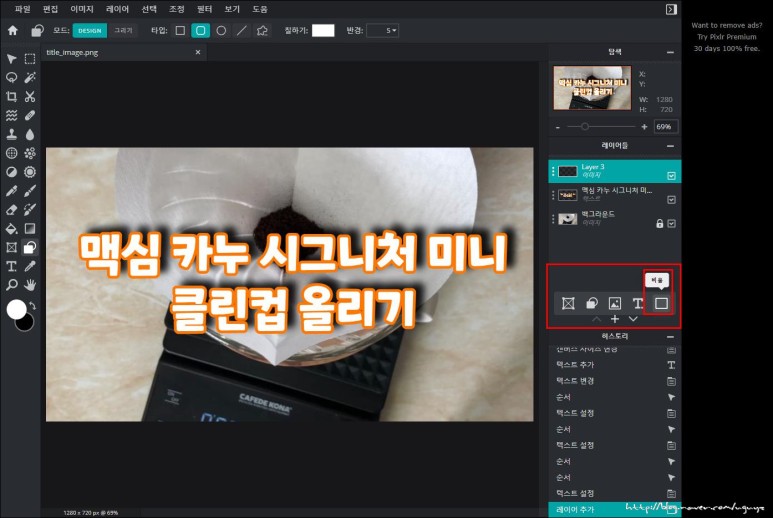Choose the Hand pan tool
This screenshot has width=773, height=518.
point(30,285)
